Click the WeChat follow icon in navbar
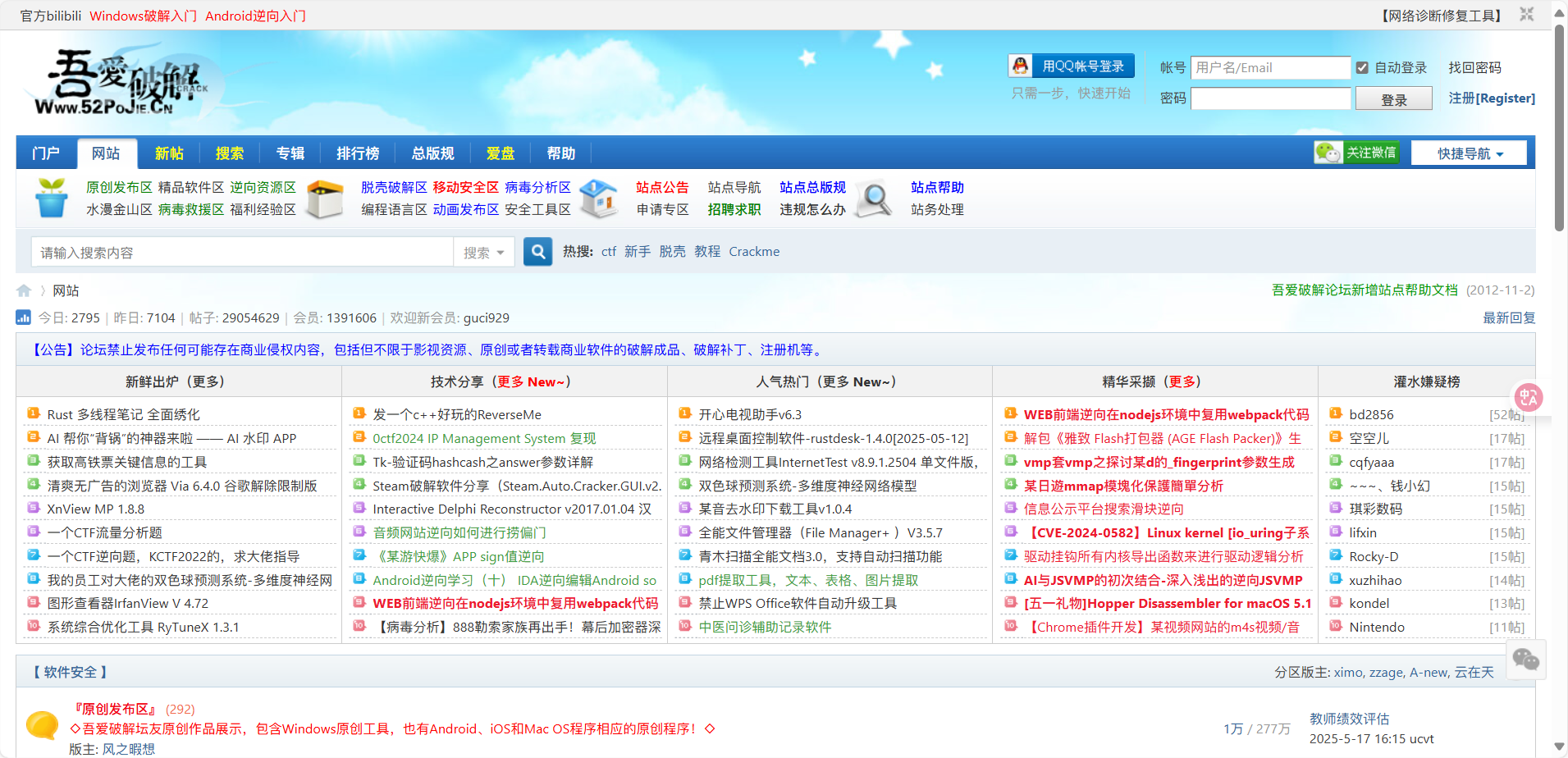Viewport: 1568px width, 758px height. 1328,153
